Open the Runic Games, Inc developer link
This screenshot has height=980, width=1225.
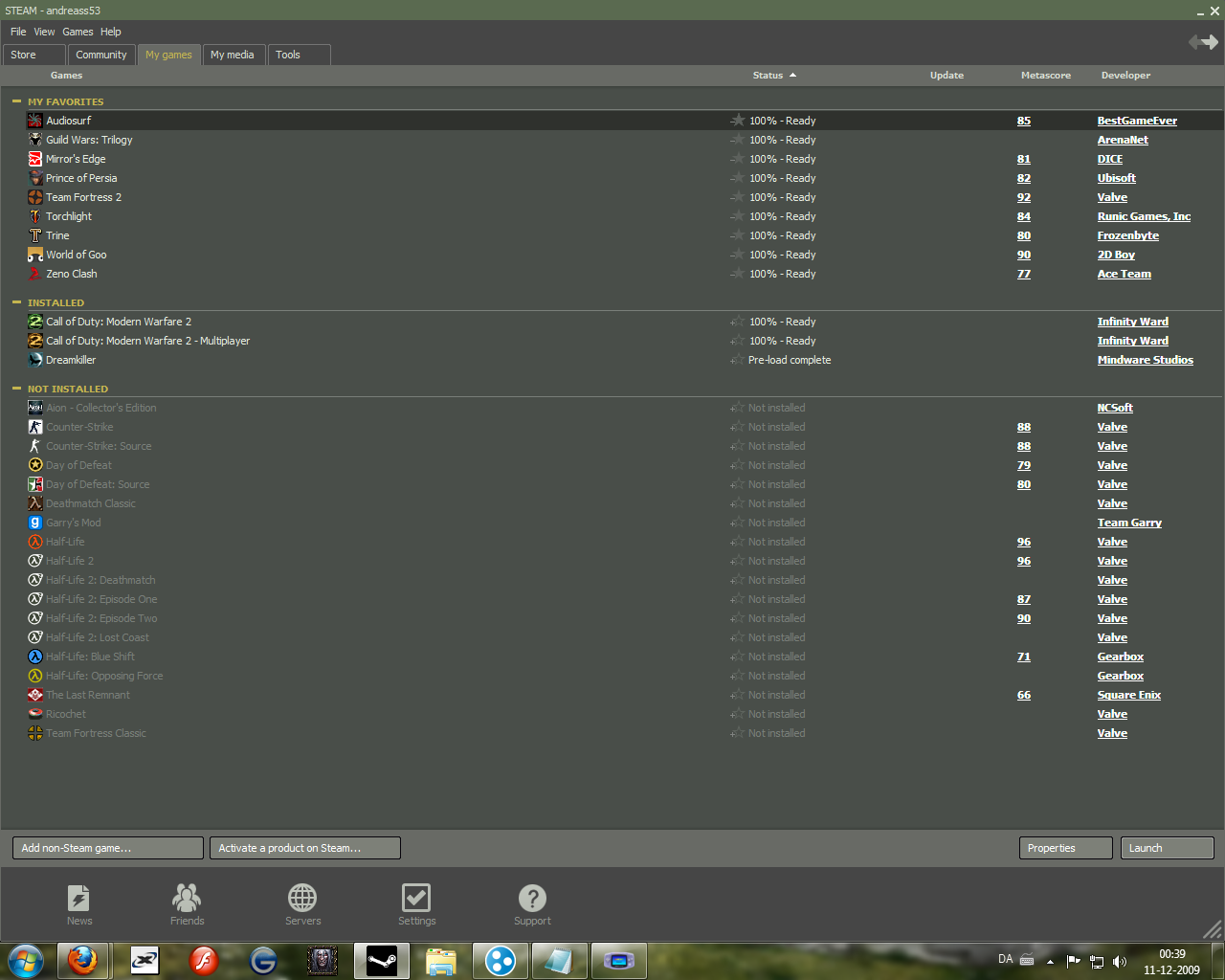(1144, 216)
